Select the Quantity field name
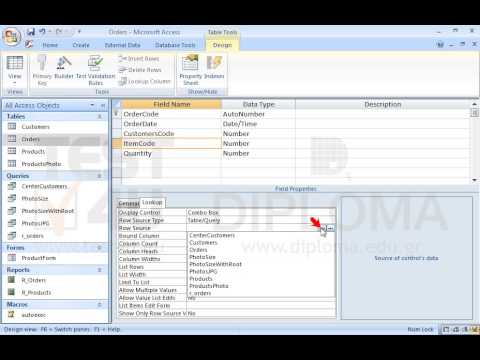This screenshot has width=480, height=360. (171, 154)
